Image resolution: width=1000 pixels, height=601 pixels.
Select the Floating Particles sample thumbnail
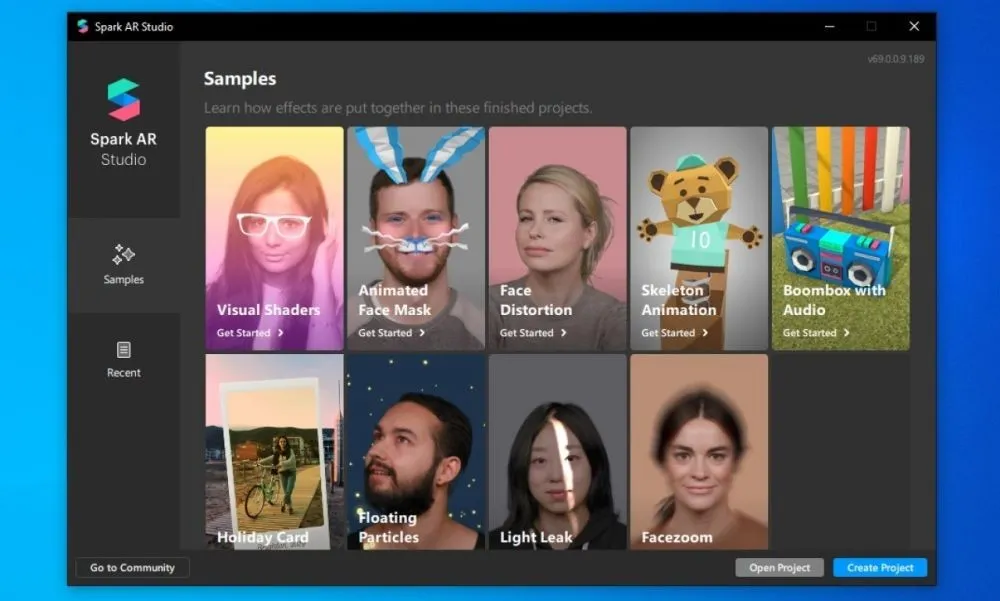[x=416, y=450]
